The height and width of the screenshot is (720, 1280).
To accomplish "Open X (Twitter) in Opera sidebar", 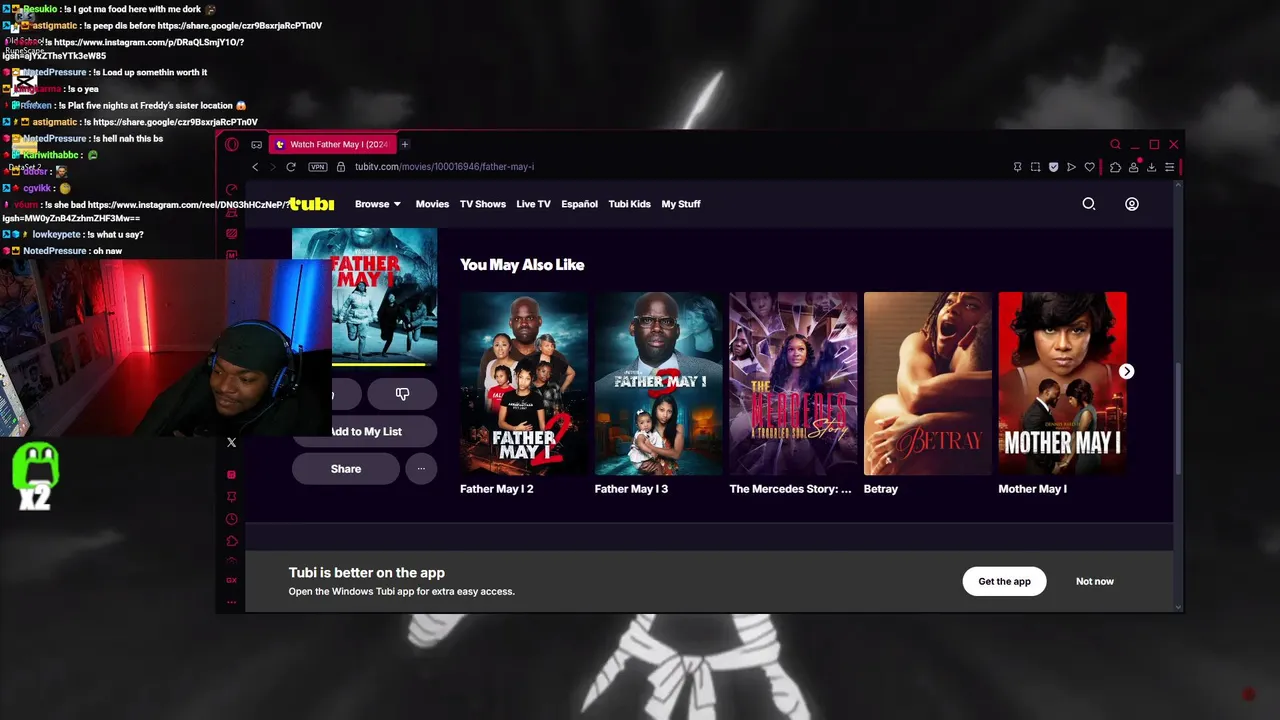I will 232,442.
